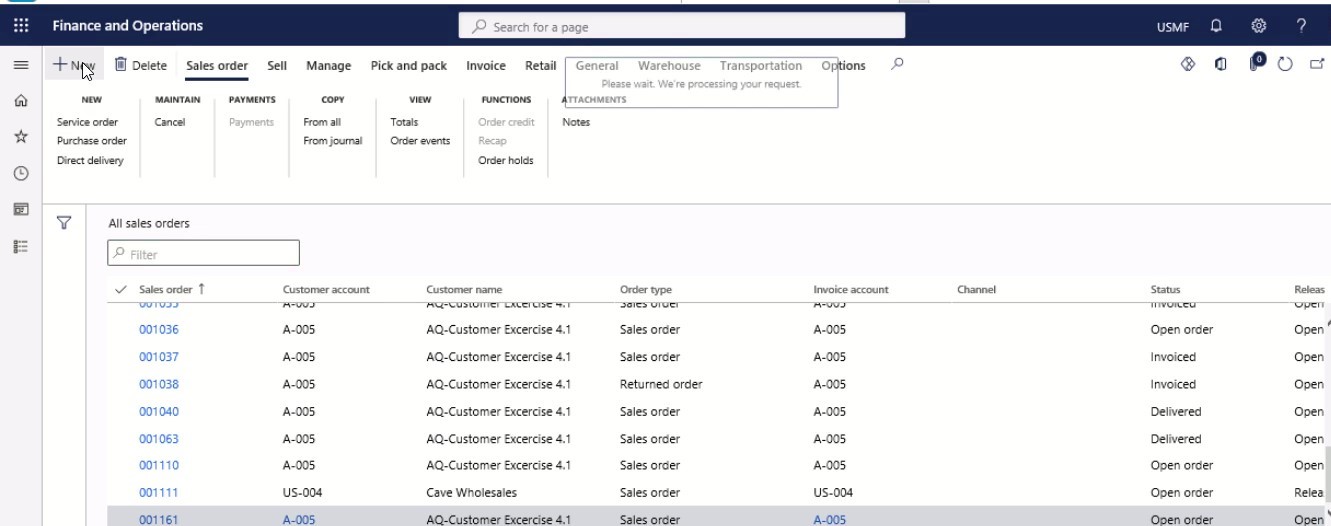Image resolution: width=1331 pixels, height=526 pixels.
Task: Click Totals under View
Action: (x=404, y=122)
